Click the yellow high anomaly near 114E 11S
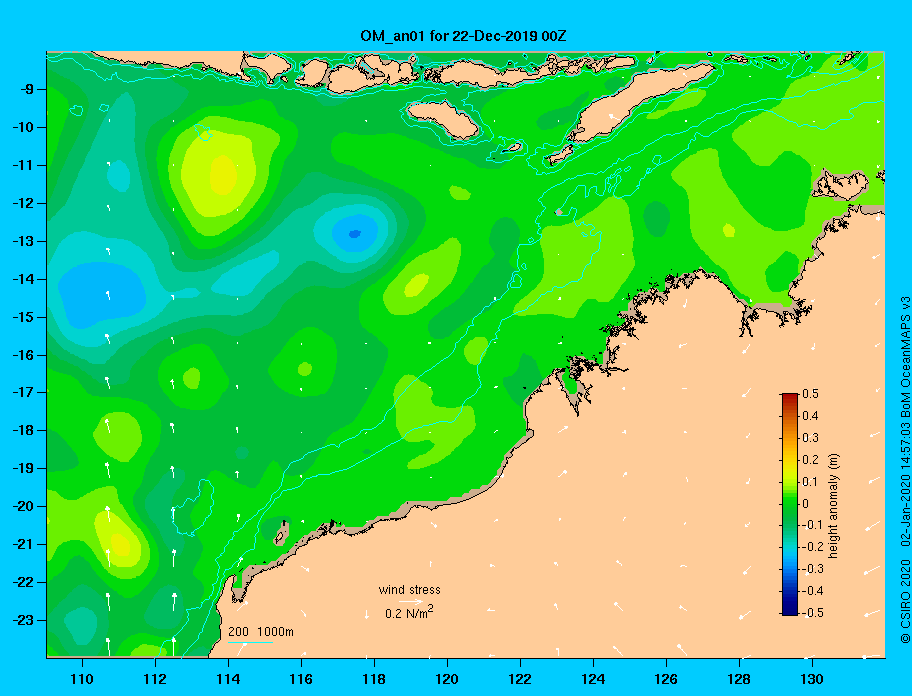The image size is (912, 696). pyautogui.click(x=223, y=174)
